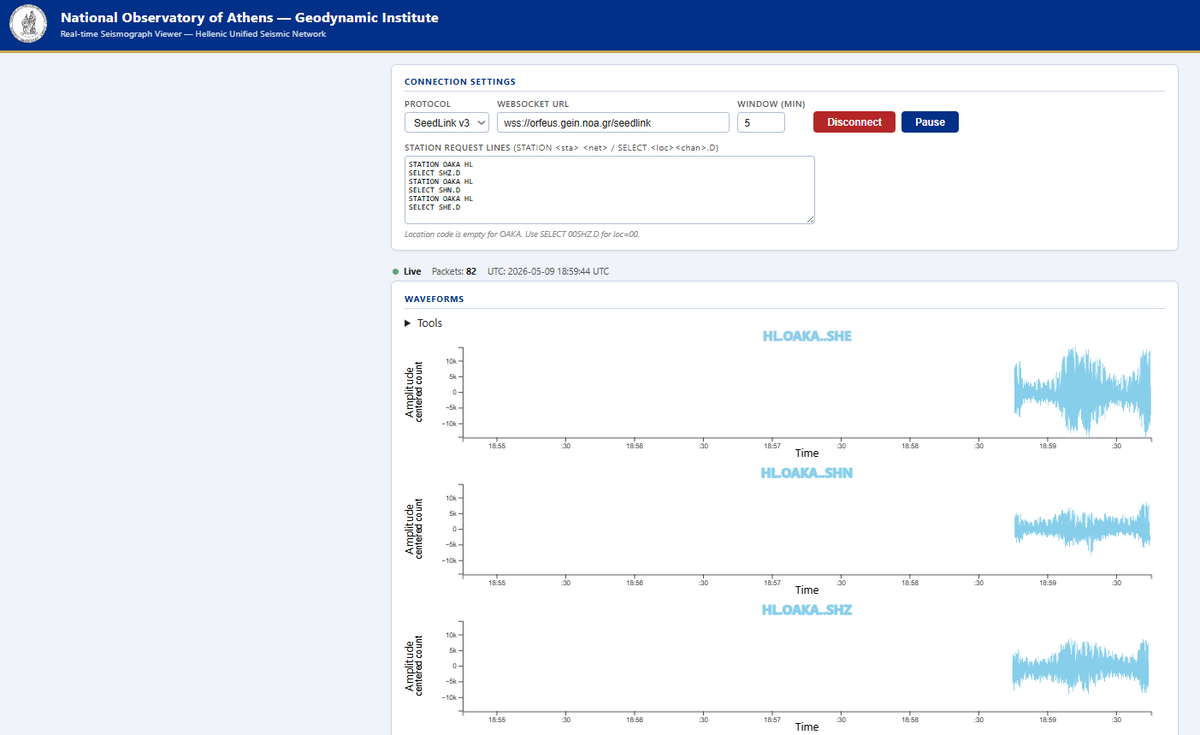Image resolution: width=1200 pixels, height=735 pixels.
Task: Click the location code hint about OAKA
Action: click(x=522, y=234)
